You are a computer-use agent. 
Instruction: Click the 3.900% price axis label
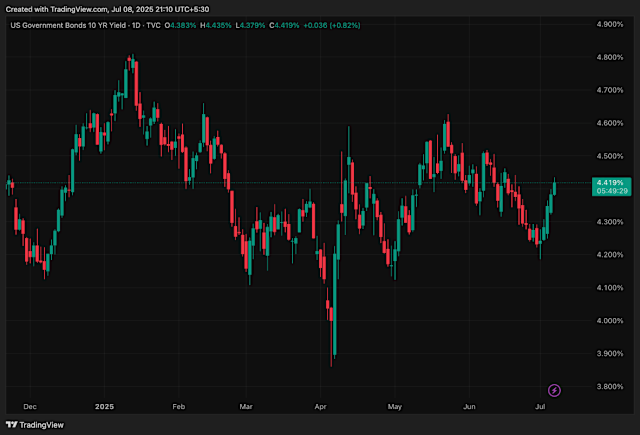(610, 353)
